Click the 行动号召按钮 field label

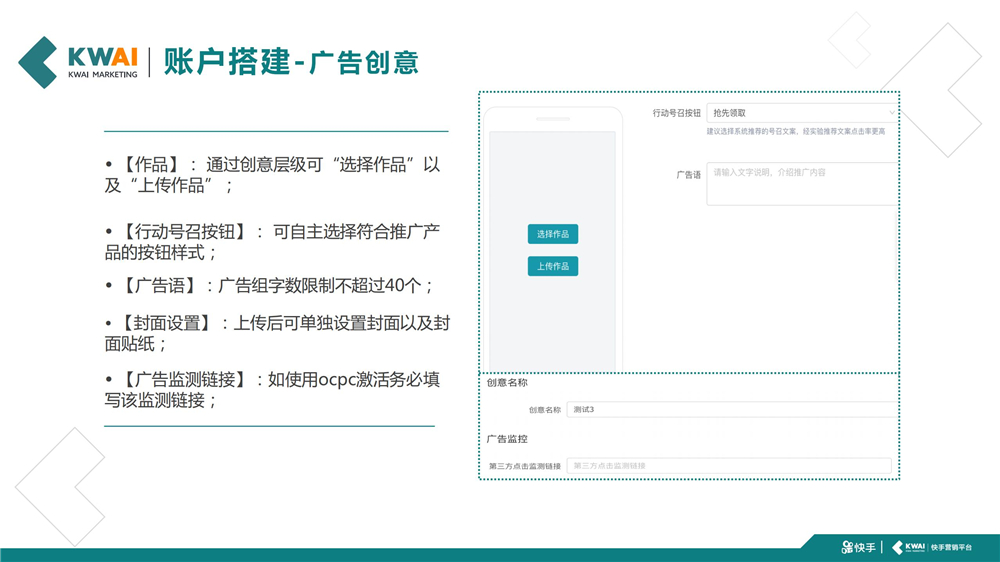point(676,113)
